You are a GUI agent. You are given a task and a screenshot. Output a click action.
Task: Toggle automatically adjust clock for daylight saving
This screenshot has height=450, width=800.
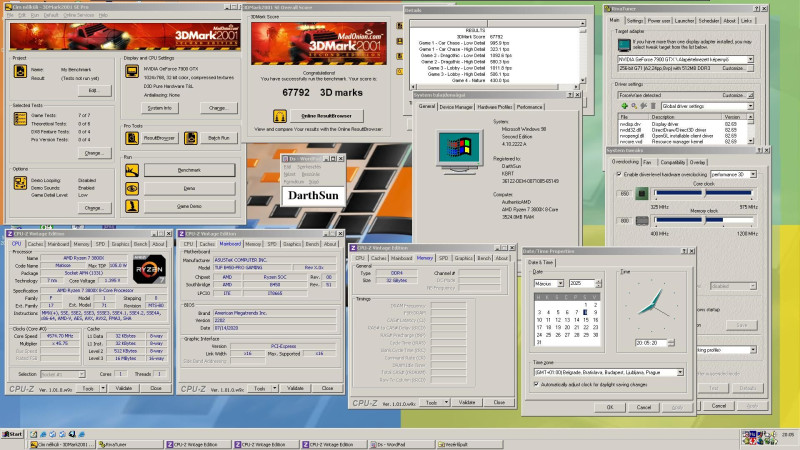pos(536,384)
